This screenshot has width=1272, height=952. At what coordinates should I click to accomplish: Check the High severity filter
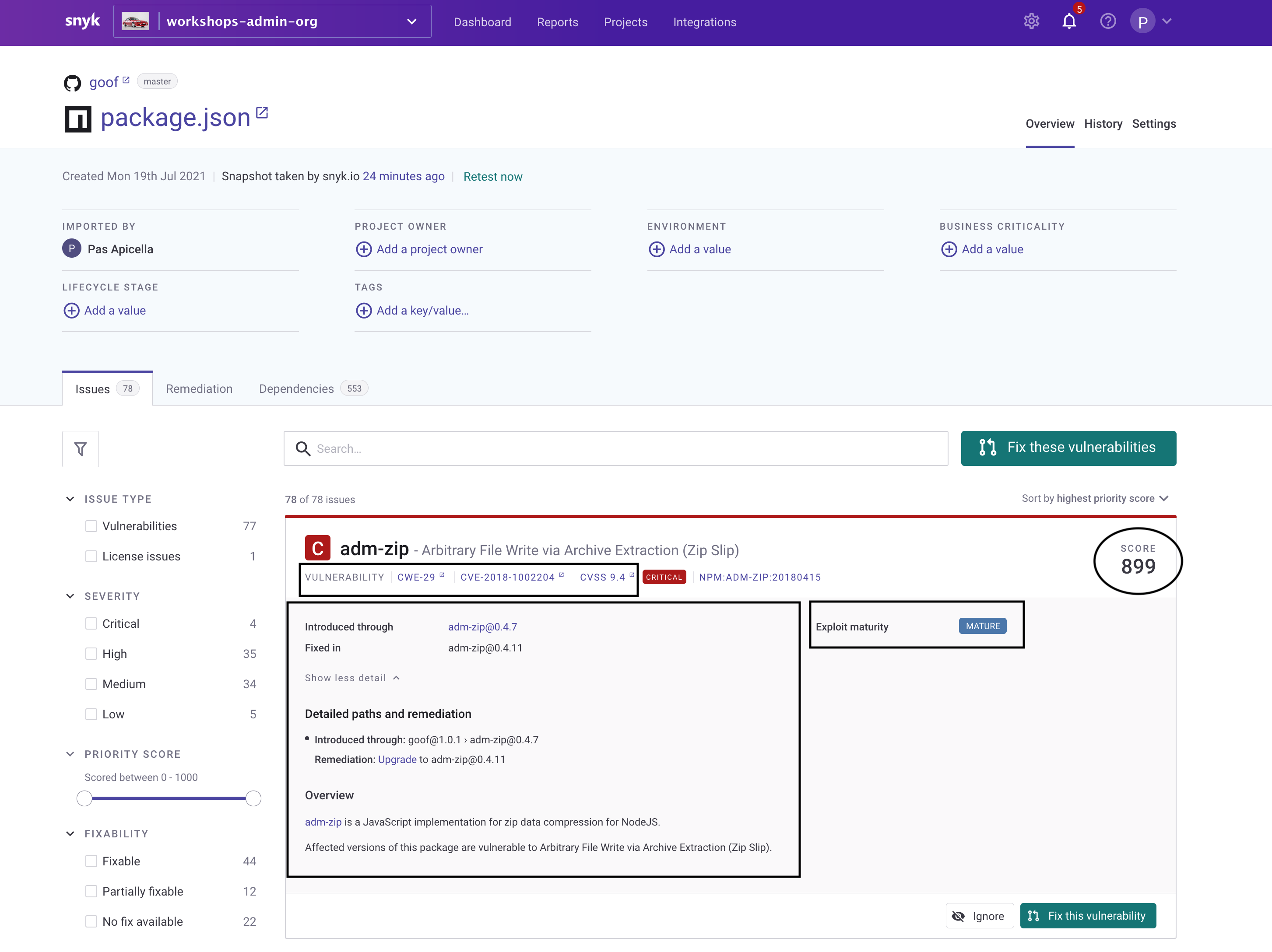pos(91,654)
